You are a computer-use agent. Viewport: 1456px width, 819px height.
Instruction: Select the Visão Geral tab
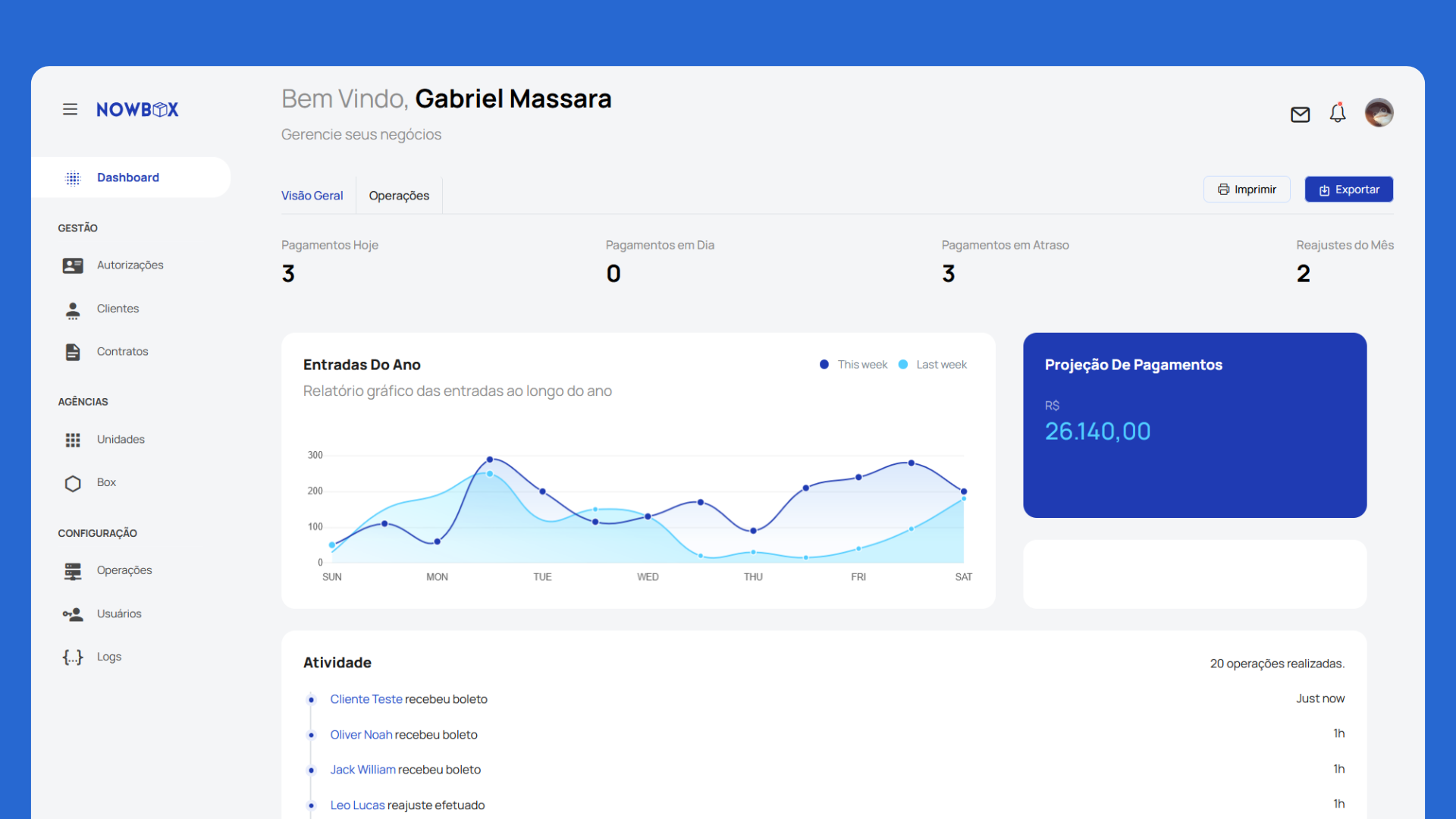(x=312, y=196)
